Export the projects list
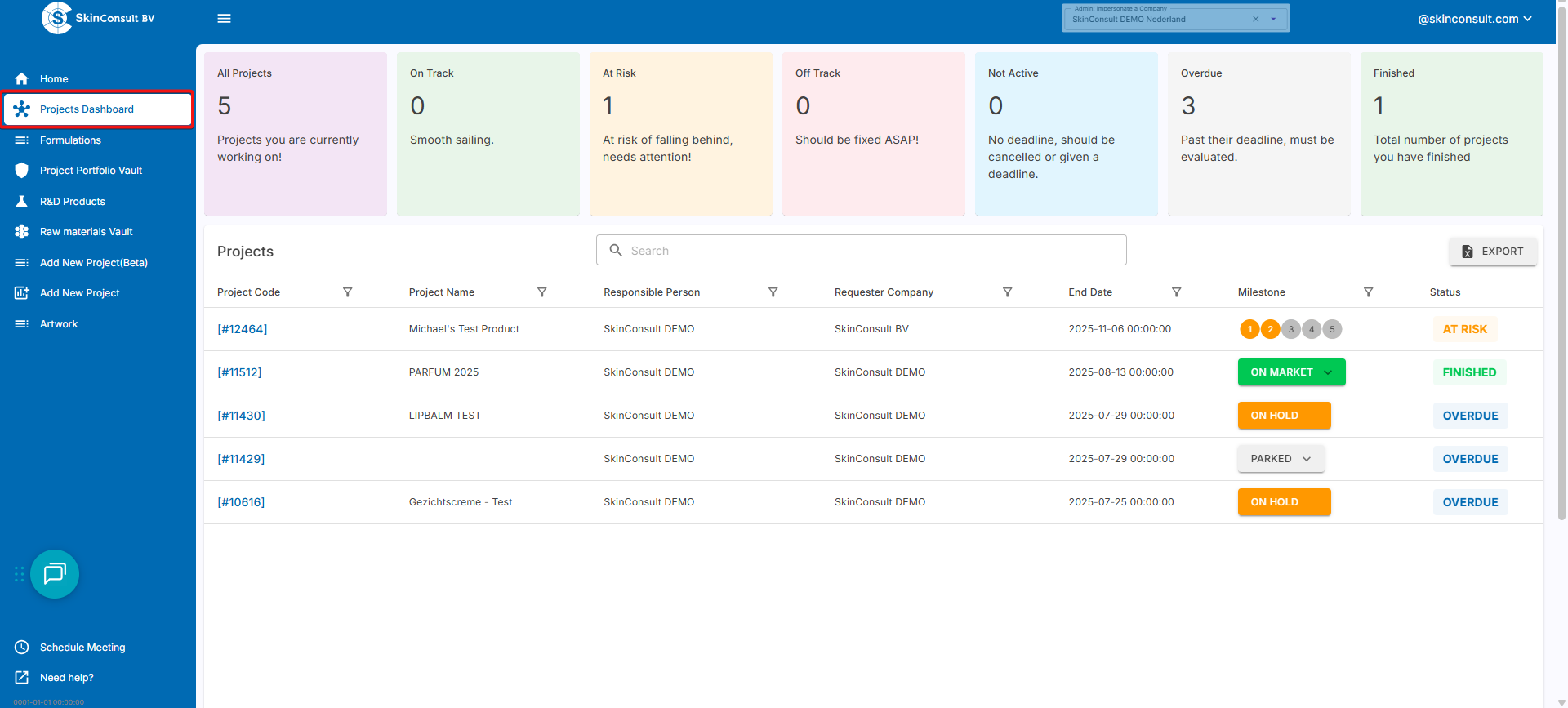The height and width of the screenshot is (708, 1568). click(x=1492, y=252)
